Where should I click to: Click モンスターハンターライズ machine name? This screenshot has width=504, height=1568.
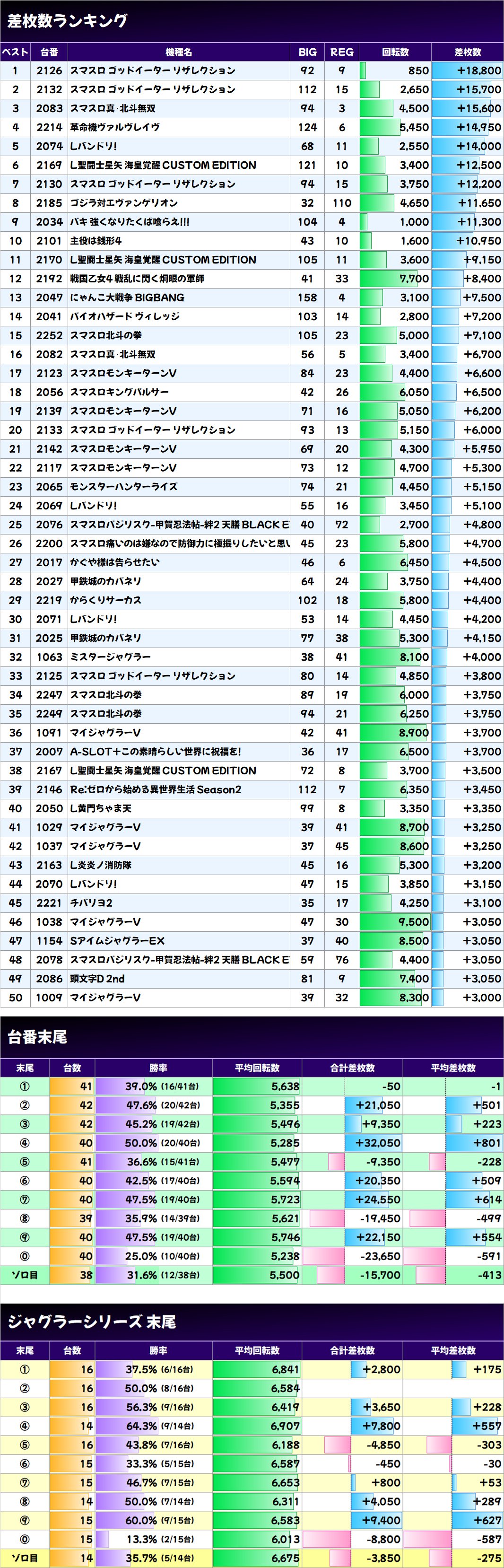click(123, 487)
